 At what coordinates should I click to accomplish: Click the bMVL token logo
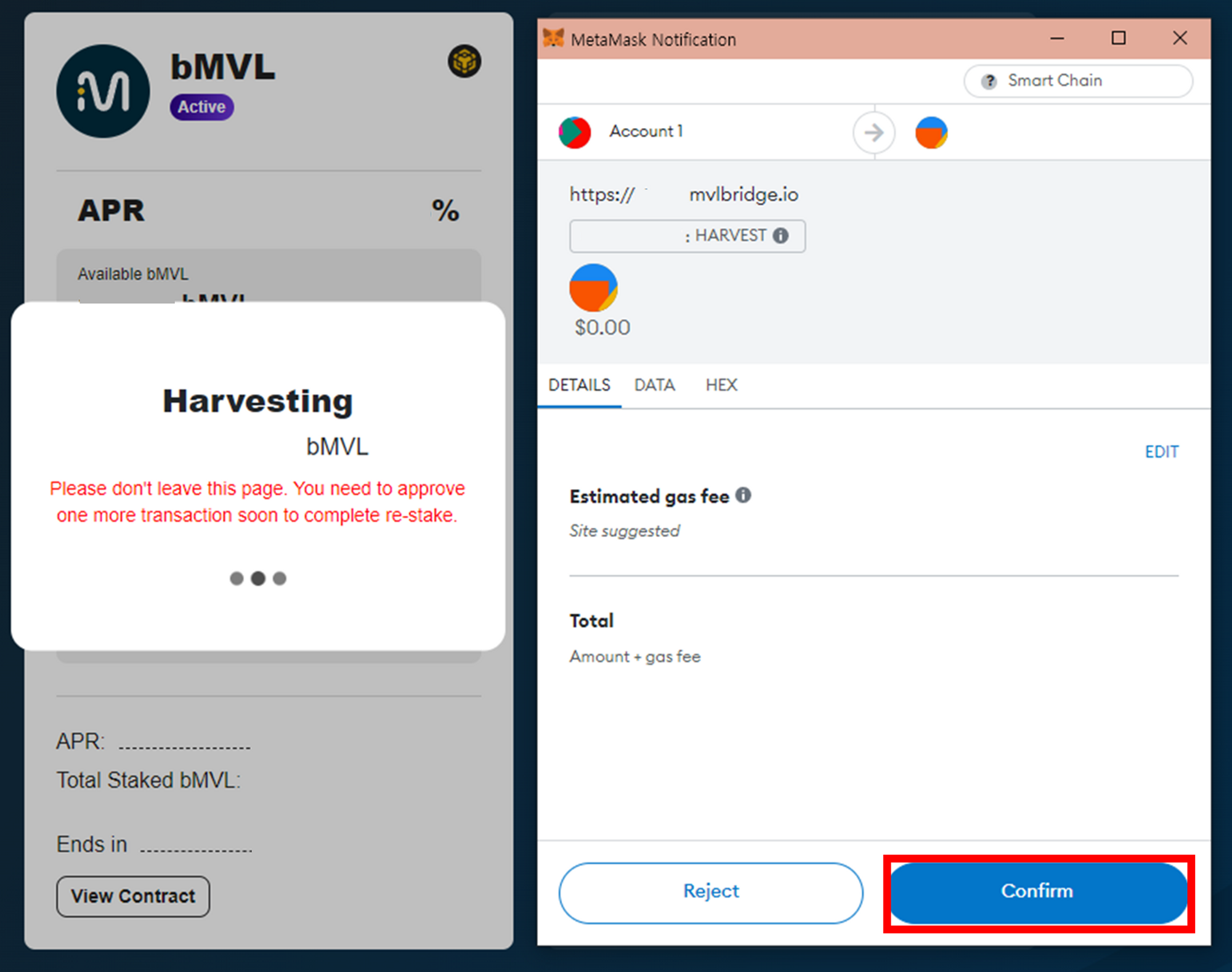103,91
